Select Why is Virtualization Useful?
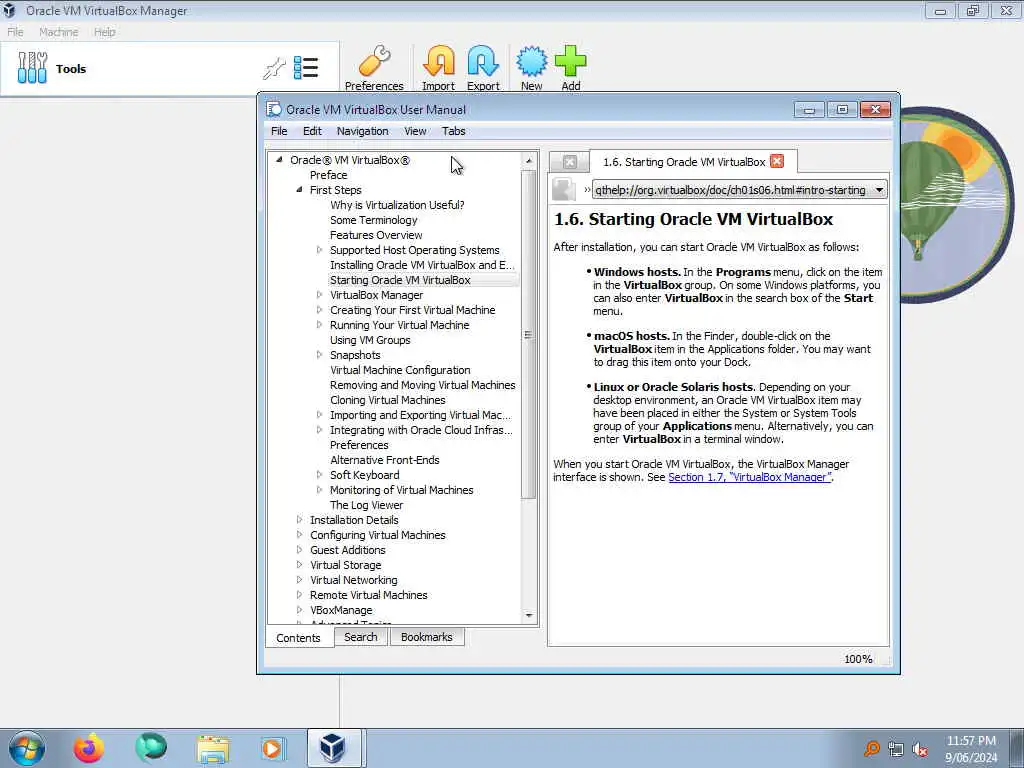The width and height of the screenshot is (1024, 768). point(397,205)
